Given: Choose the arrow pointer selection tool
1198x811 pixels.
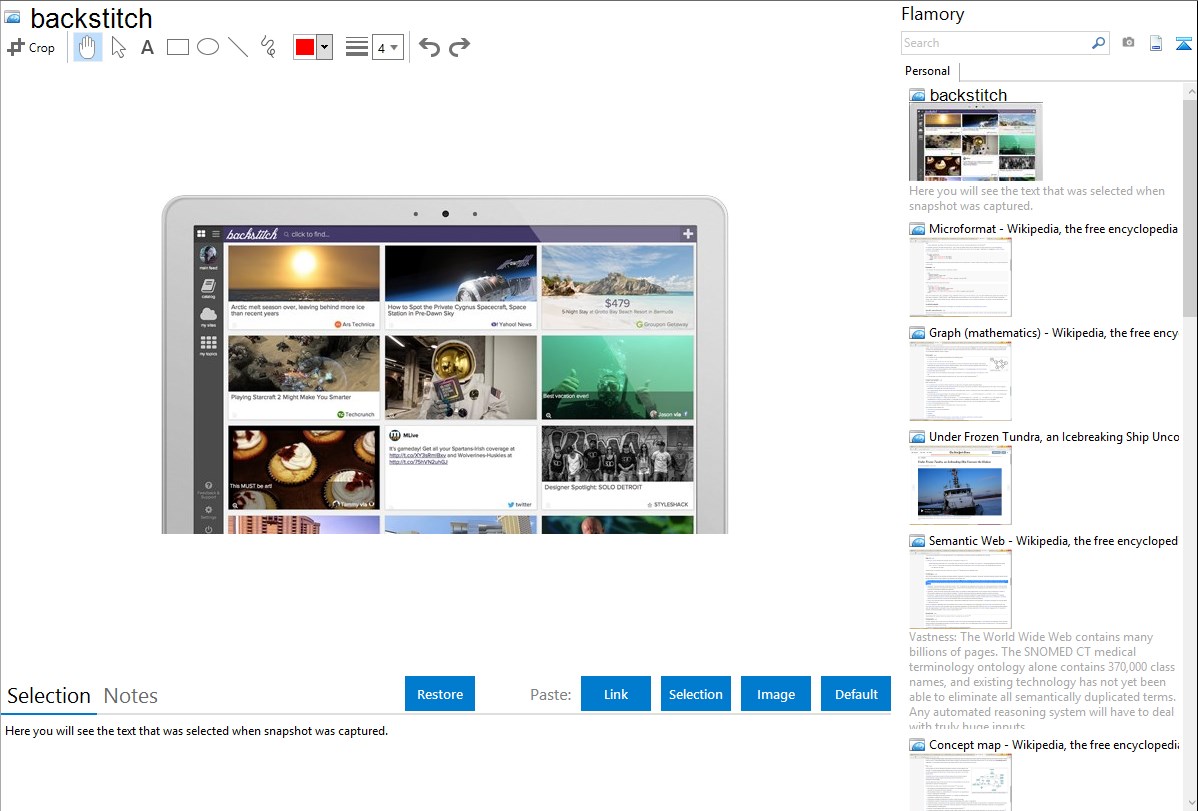Looking at the screenshot, I should click(x=118, y=47).
